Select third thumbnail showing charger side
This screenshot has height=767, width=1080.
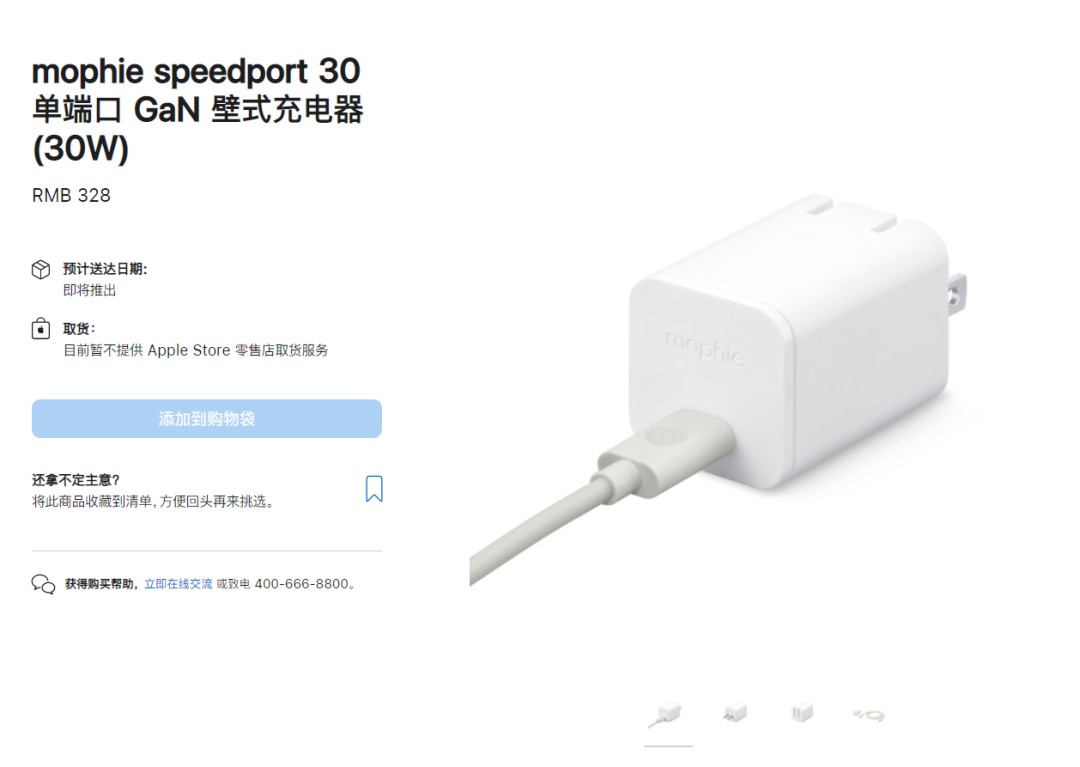(802, 713)
